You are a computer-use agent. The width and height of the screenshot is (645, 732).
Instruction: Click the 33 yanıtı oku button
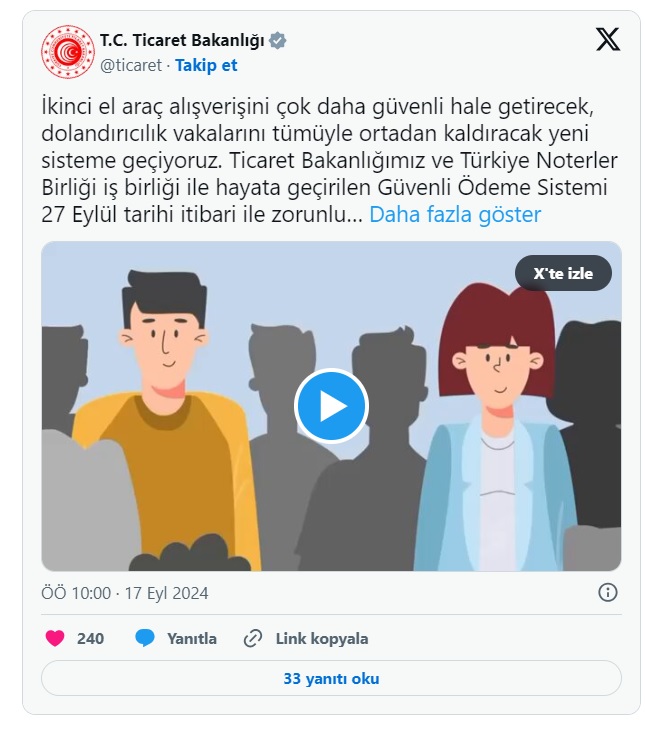331,678
